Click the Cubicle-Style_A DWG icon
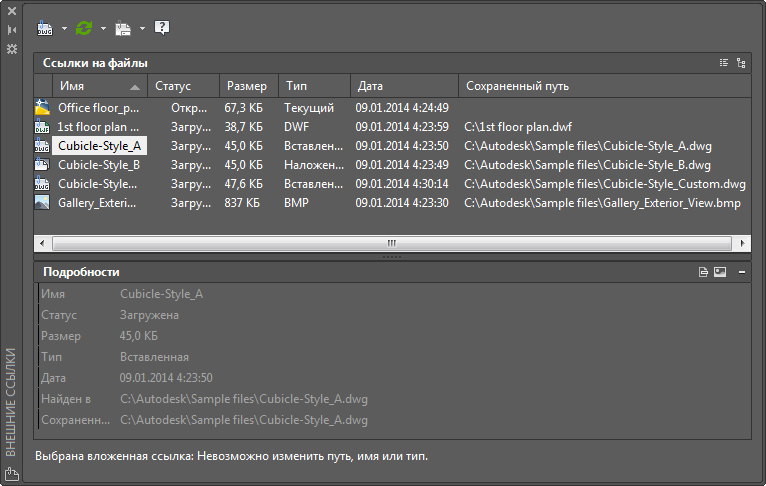766x486 pixels. 42,146
